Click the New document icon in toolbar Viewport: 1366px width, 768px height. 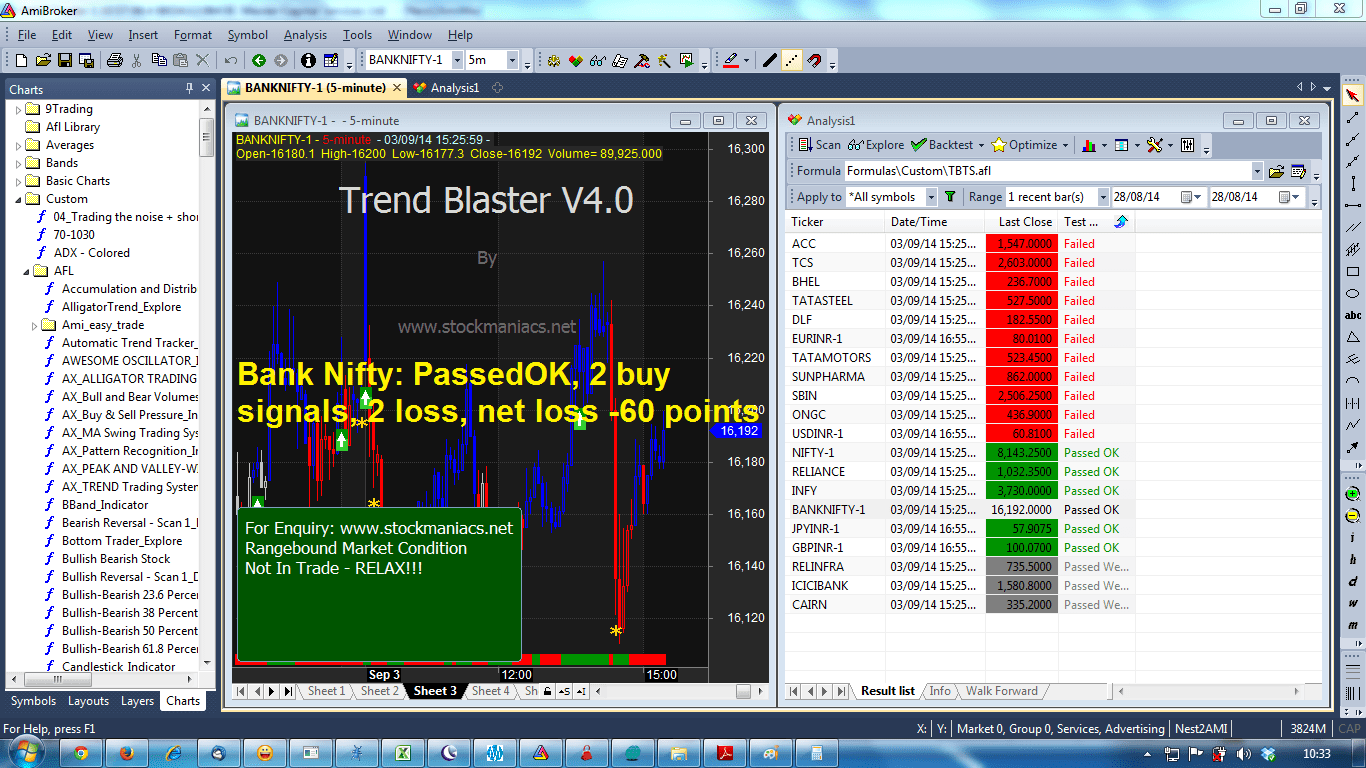pyautogui.click(x=20, y=60)
